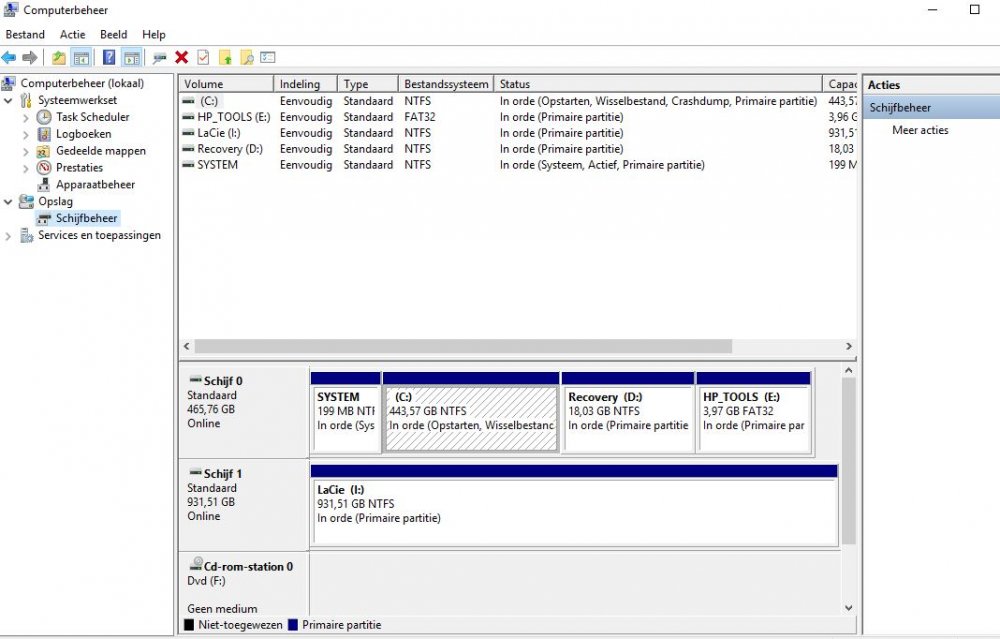Open Help via blue question mark icon
This screenshot has height=639, width=1000.
pyautogui.click(x=109, y=58)
